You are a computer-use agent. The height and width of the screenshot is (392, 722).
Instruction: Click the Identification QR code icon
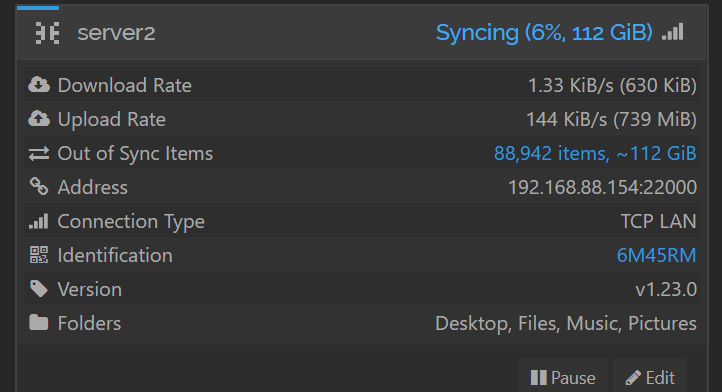click(39, 255)
